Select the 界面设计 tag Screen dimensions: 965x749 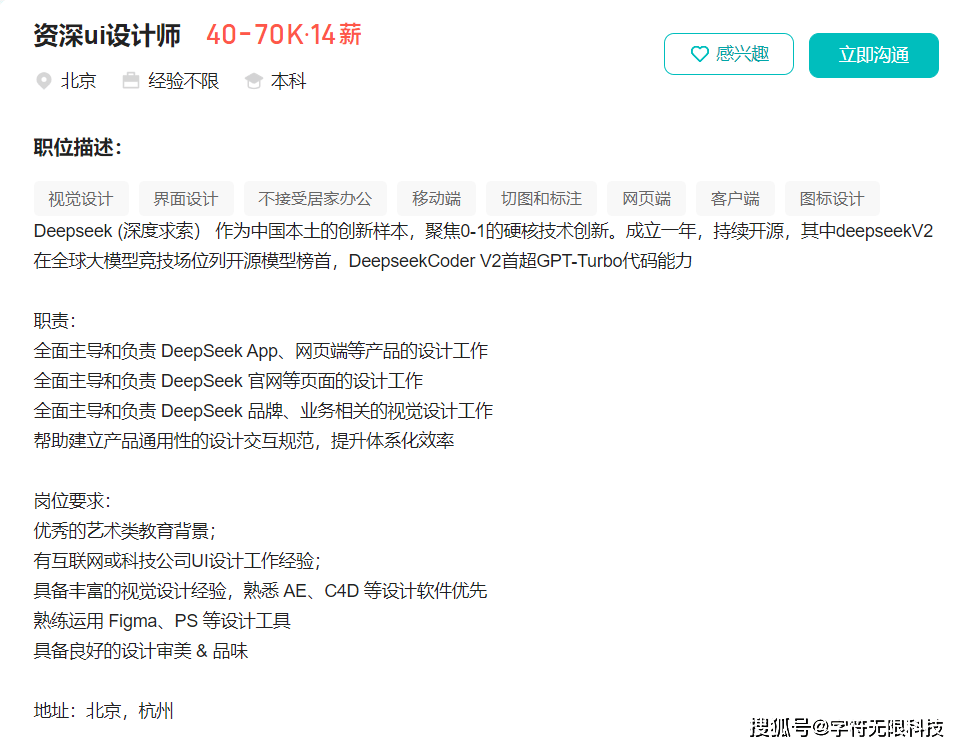[186, 198]
